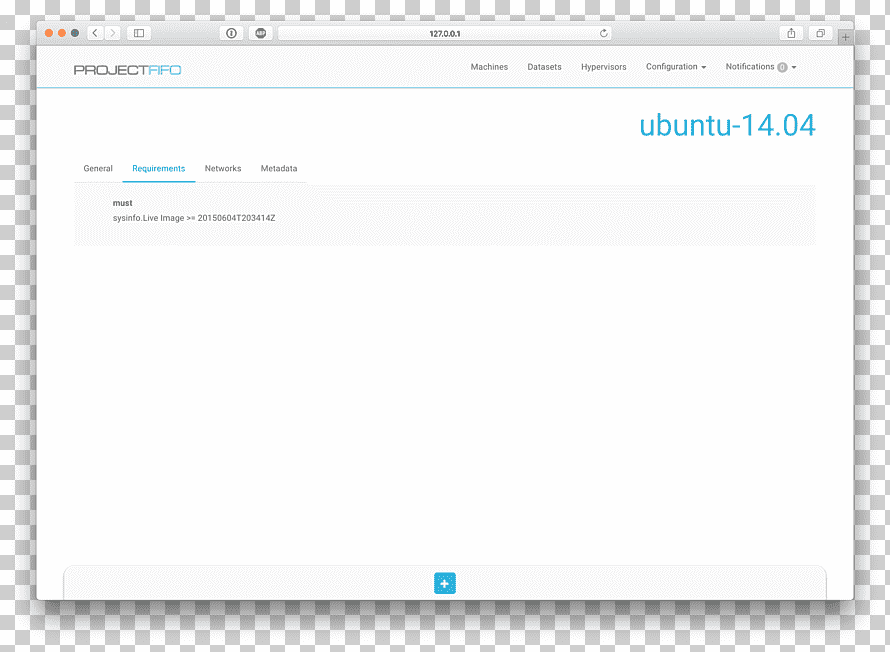This screenshot has height=652, width=890.
Task: Switch to the Metadata tab
Action: pyautogui.click(x=279, y=169)
